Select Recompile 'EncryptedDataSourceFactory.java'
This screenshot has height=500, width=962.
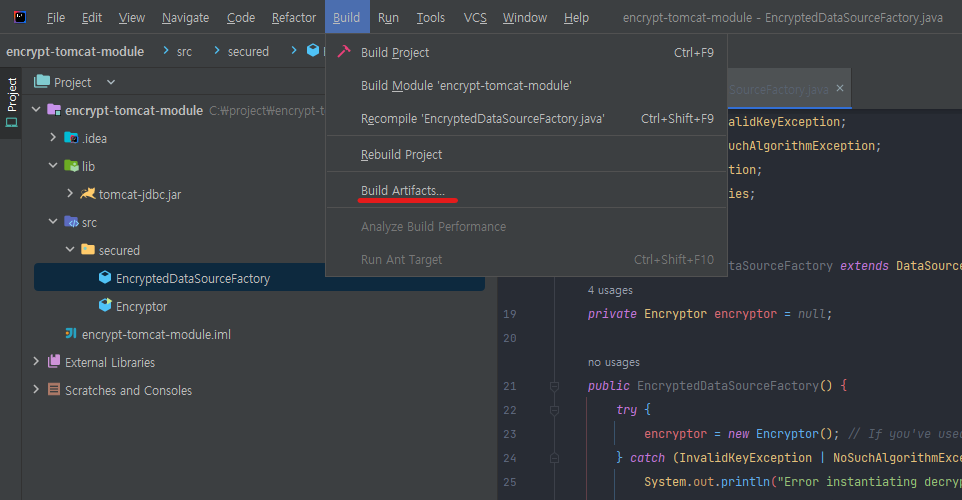[x=526, y=119]
